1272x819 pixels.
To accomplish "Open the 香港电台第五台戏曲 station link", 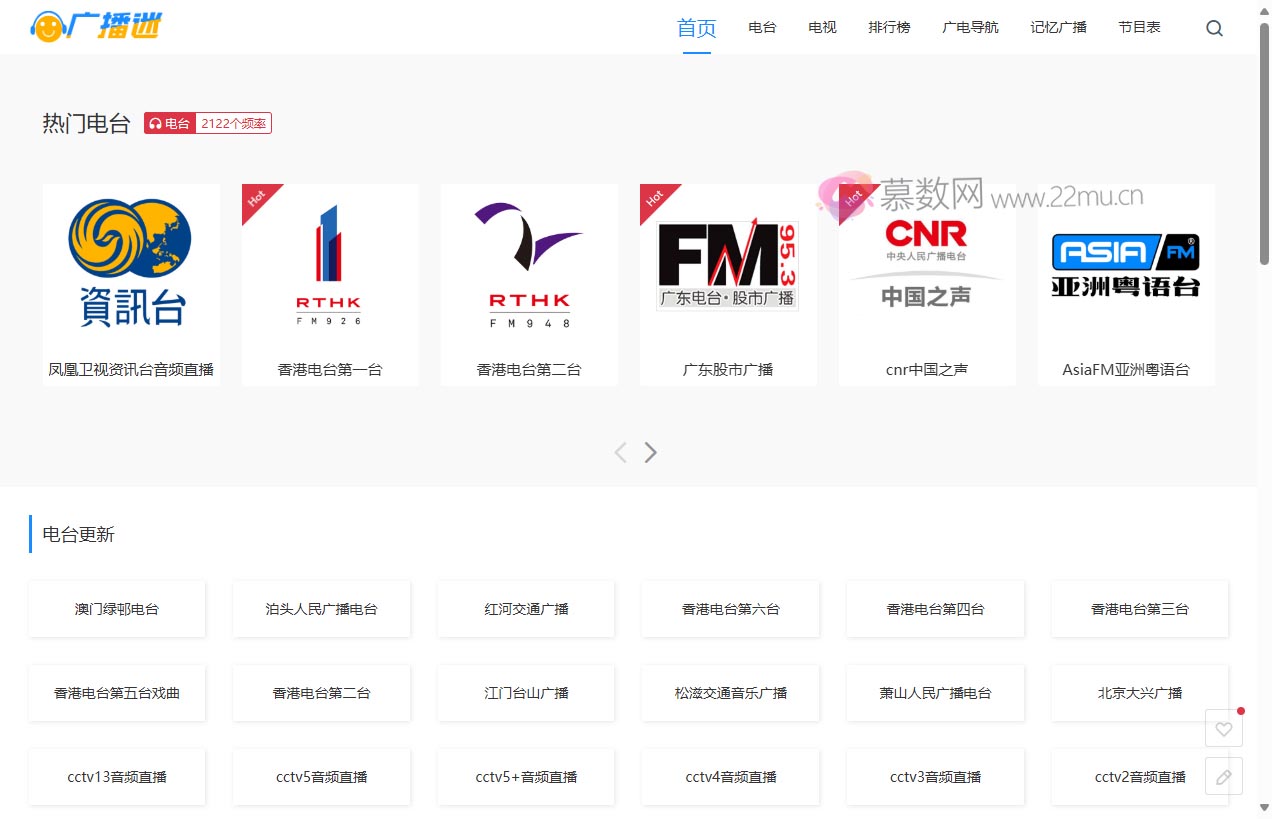I will [x=116, y=693].
